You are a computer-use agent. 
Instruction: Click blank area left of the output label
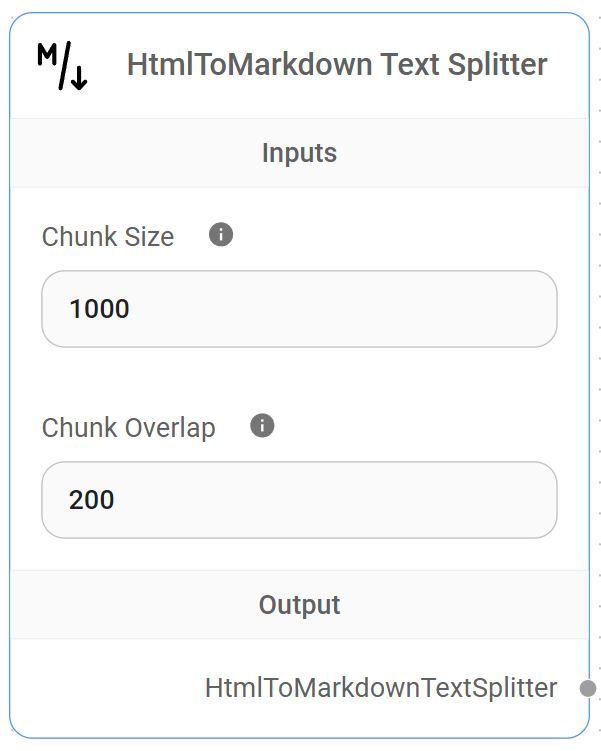coord(100,688)
